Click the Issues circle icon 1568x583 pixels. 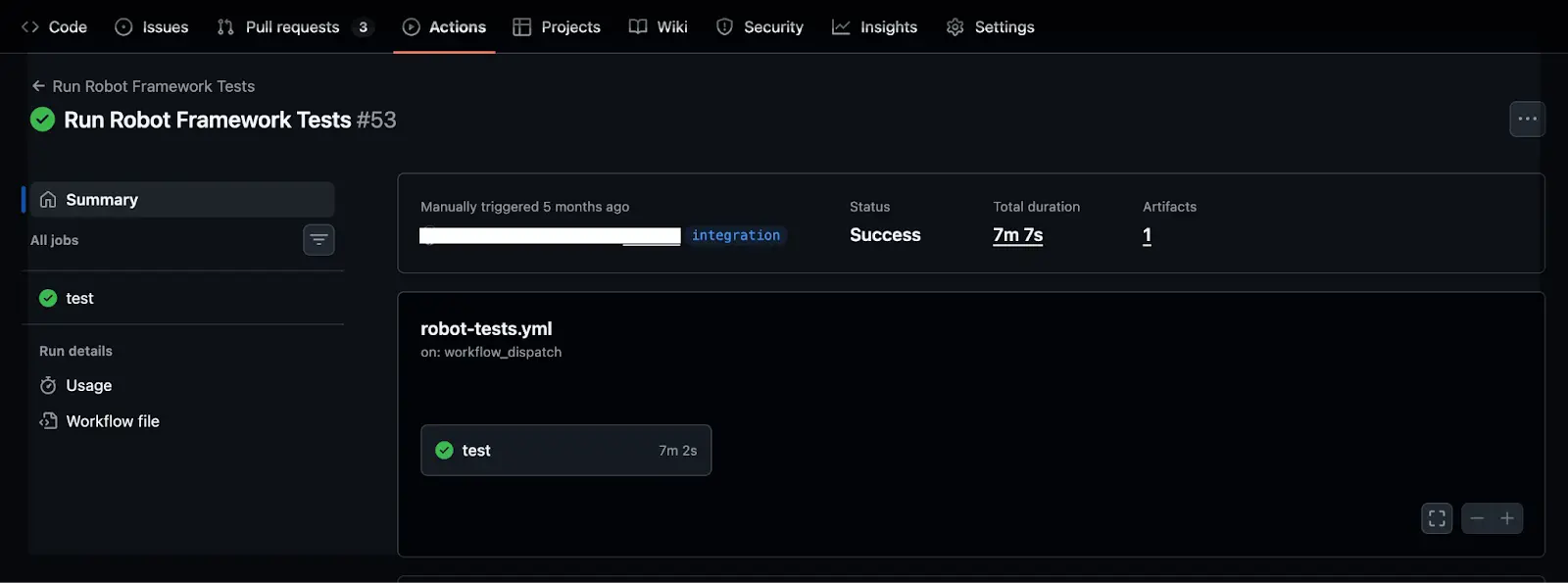[123, 27]
